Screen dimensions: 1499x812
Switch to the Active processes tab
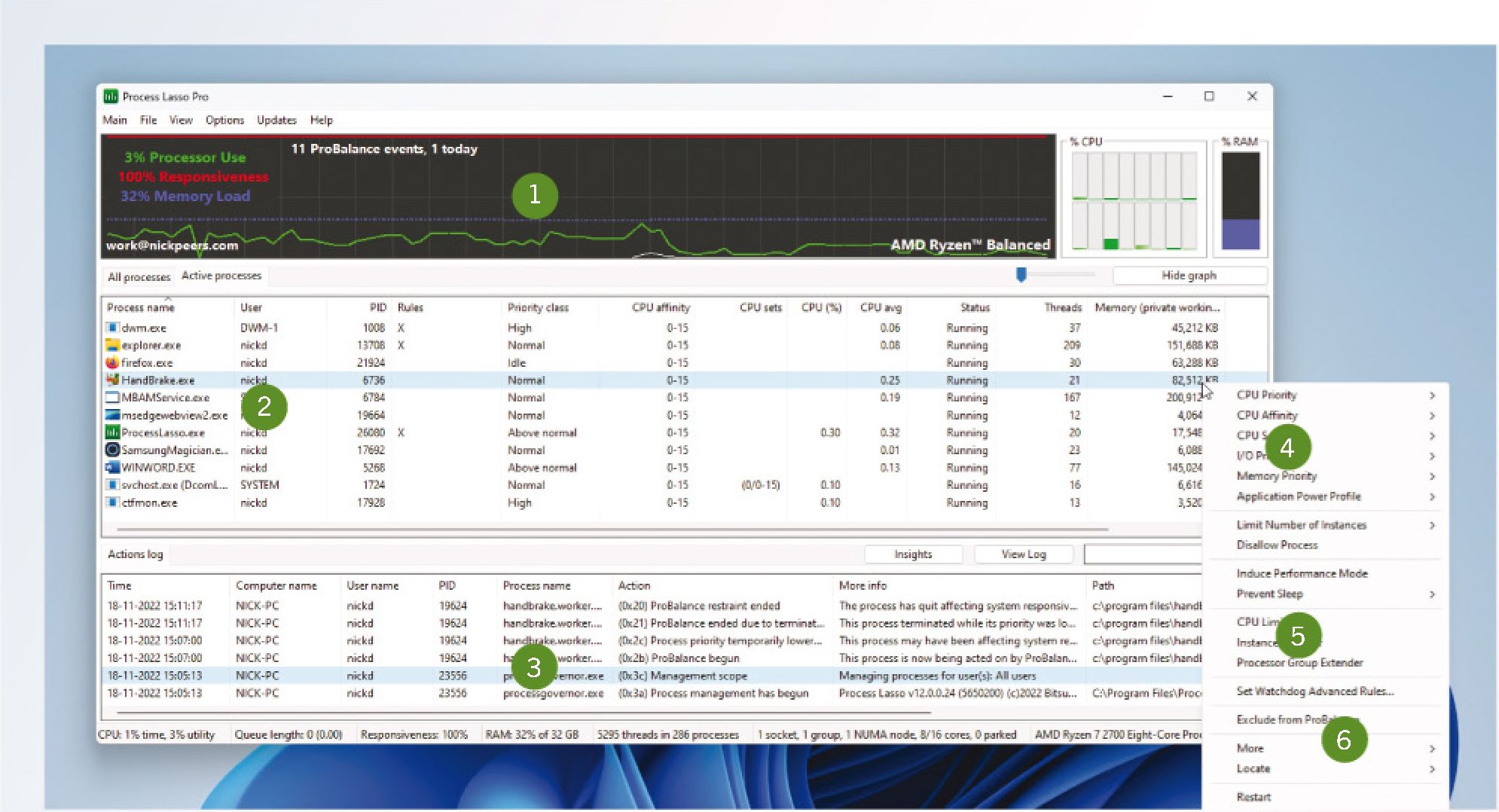click(221, 276)
